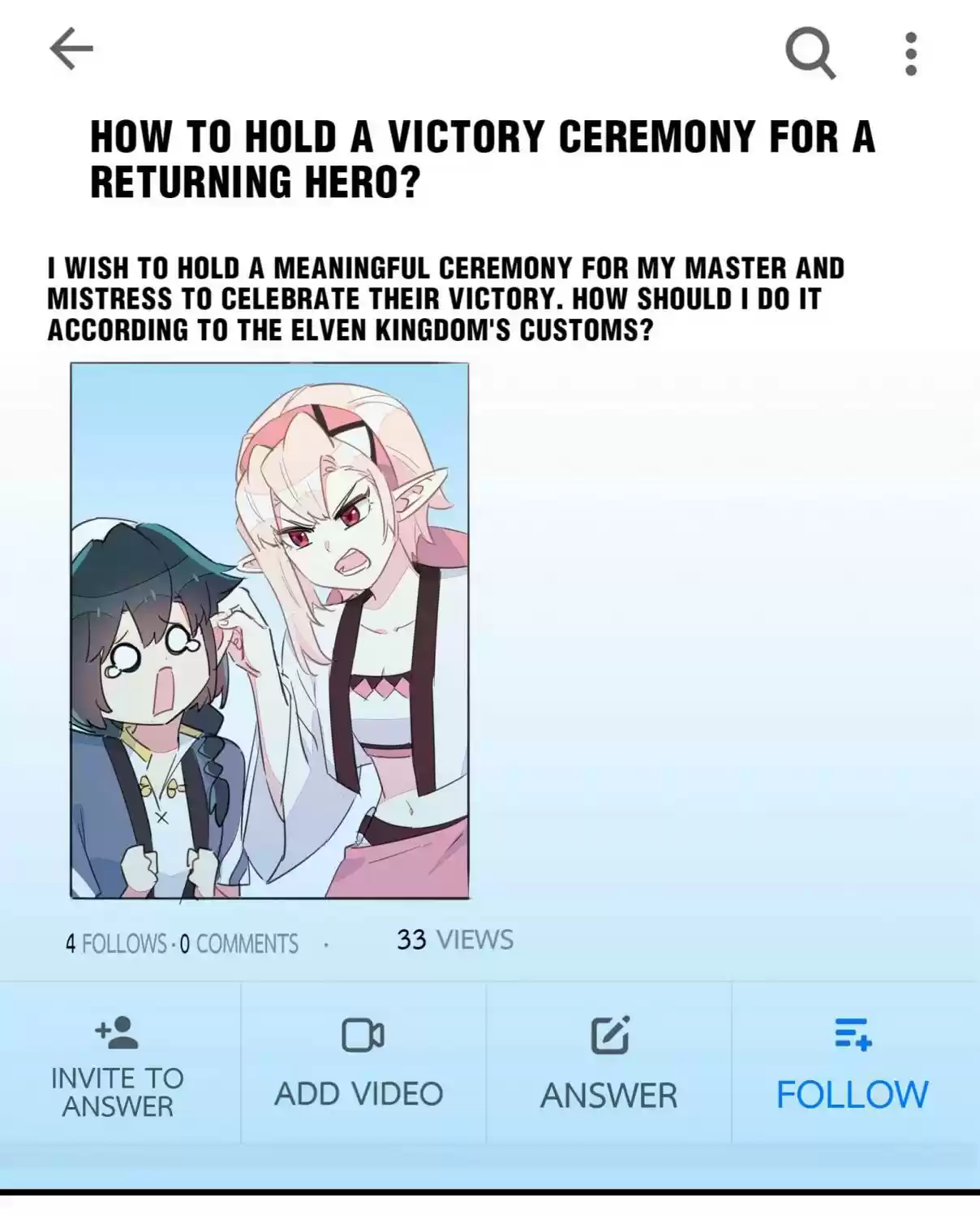The height and width of the screenshot is (1215, 980).
Task: Tap the 33 Views counter
Action: [x=455, y=940]
